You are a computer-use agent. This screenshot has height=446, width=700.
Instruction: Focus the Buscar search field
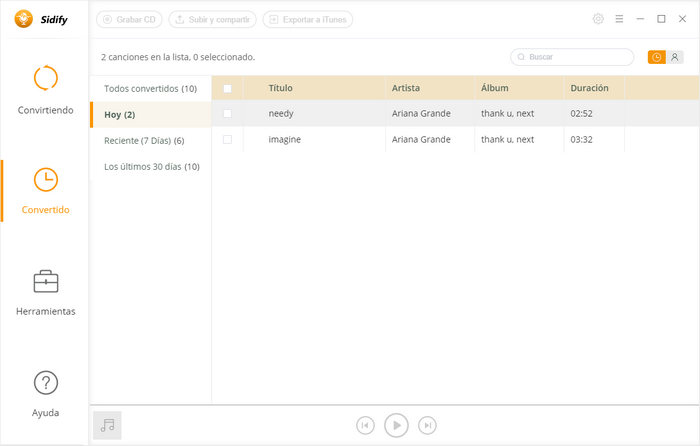pos(572,57)
